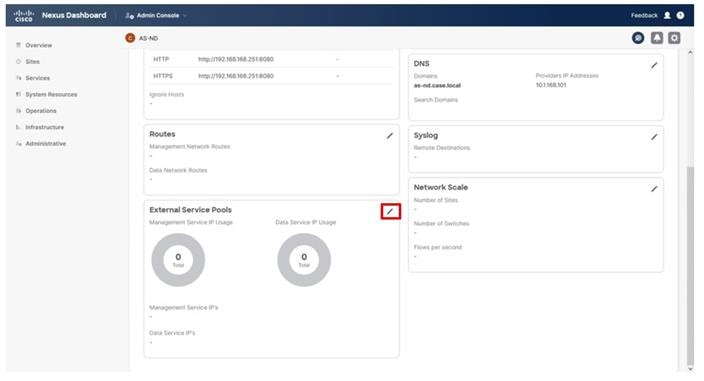This screenshot has width=704, height=381.
Task: Click the Routes heading
Action: (x=162, y=134)
